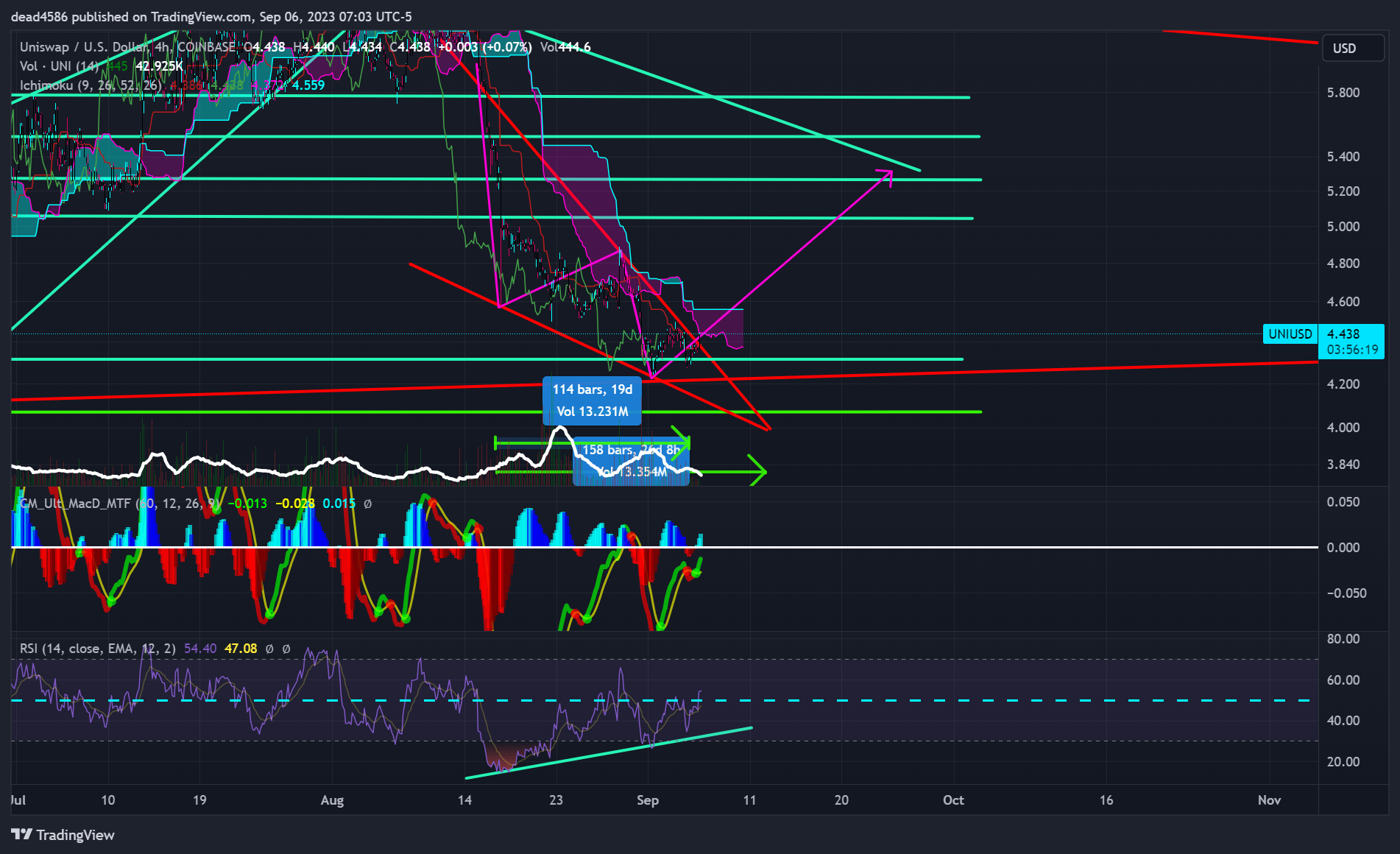Click the 5.000 price axis label
The image size is (1400, 854).
pos(1343,226)
